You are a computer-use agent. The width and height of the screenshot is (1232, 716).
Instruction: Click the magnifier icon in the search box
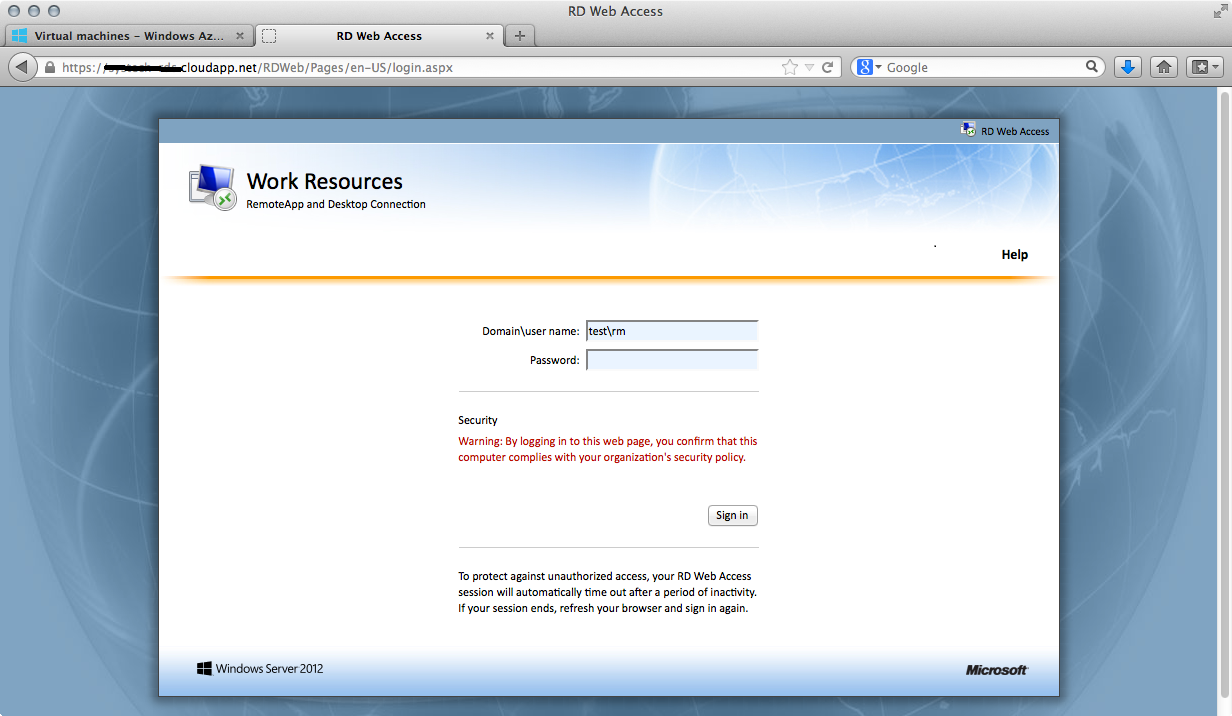1092,67
